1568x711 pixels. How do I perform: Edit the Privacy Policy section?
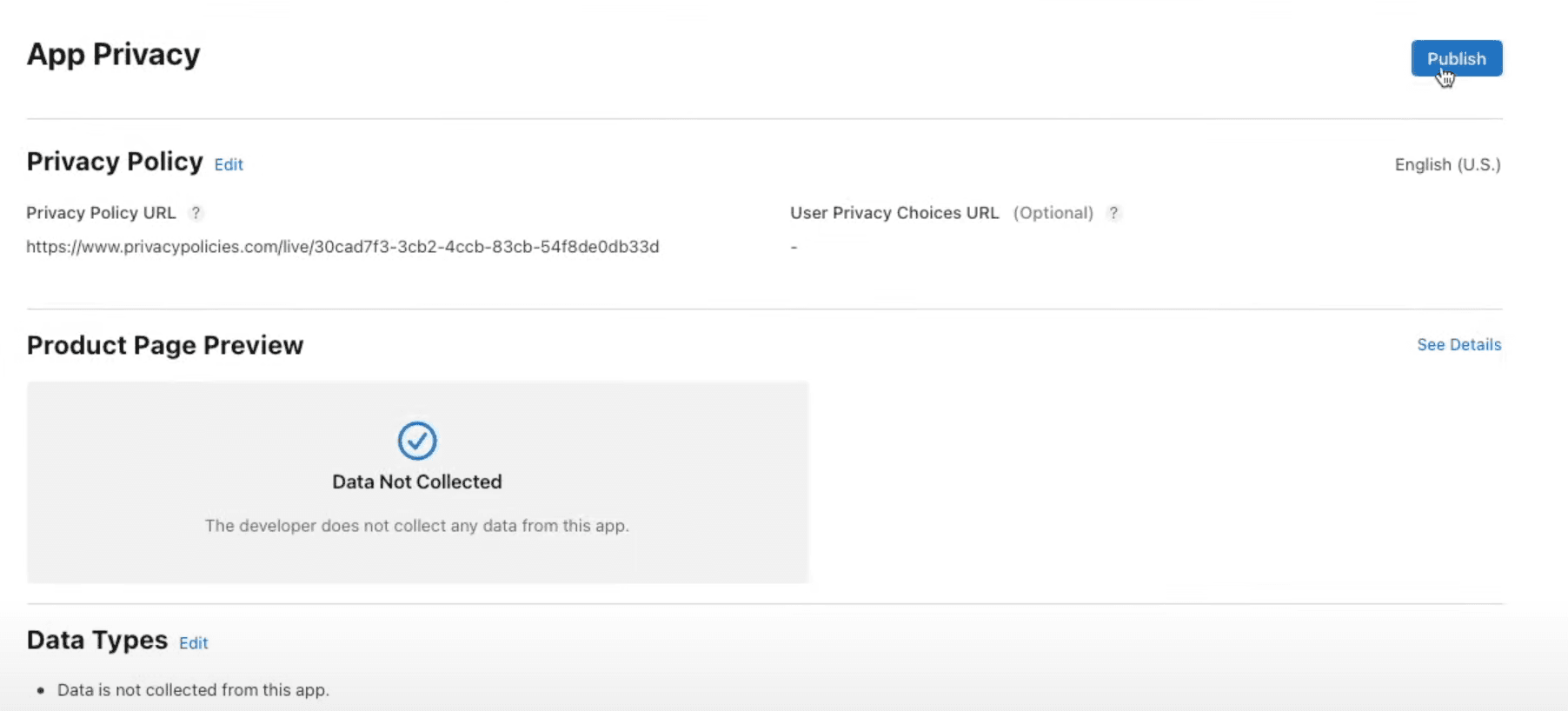229,164
